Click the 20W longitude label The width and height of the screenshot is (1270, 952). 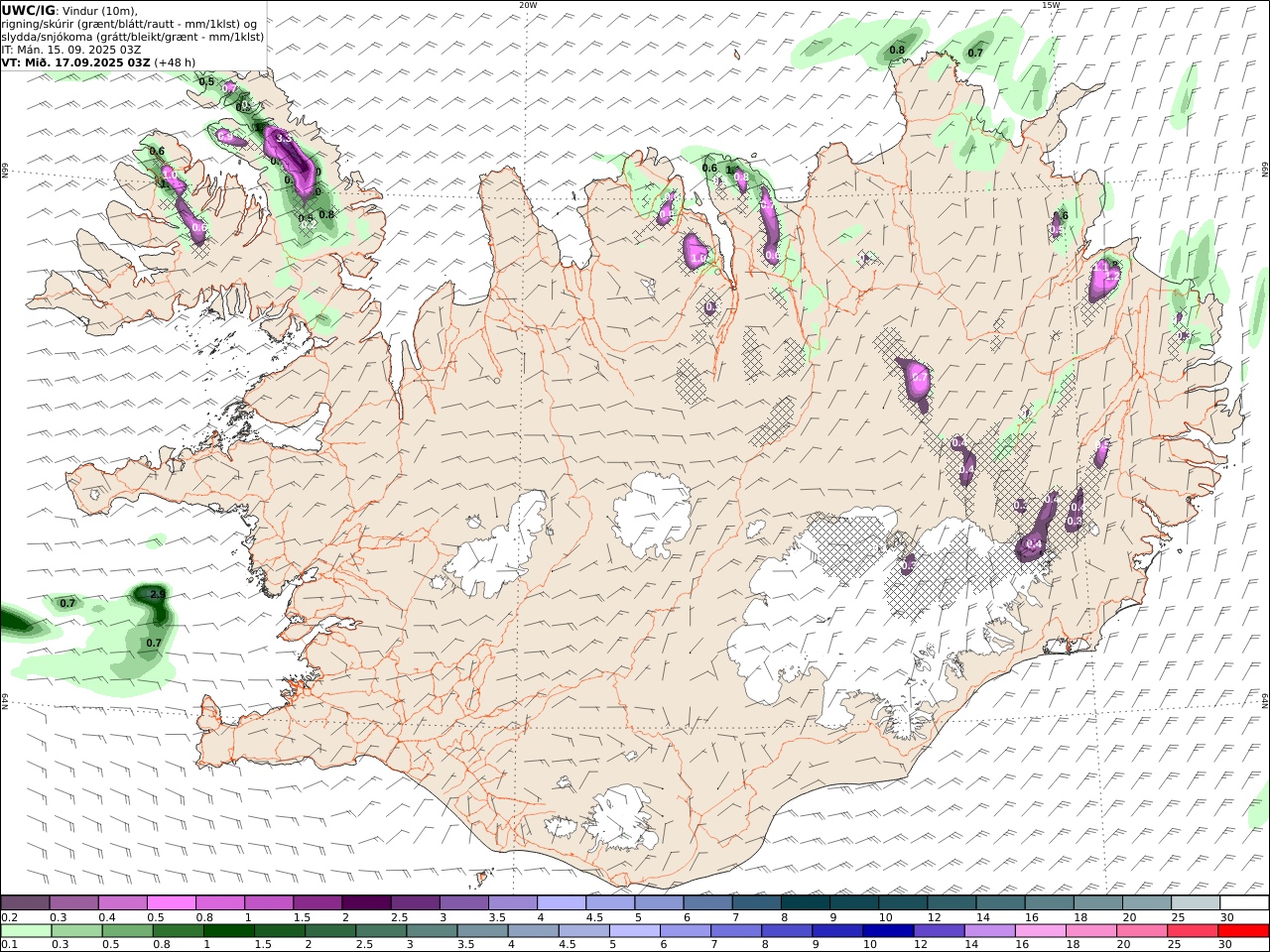pyautogui.click(x=527, y=5)
